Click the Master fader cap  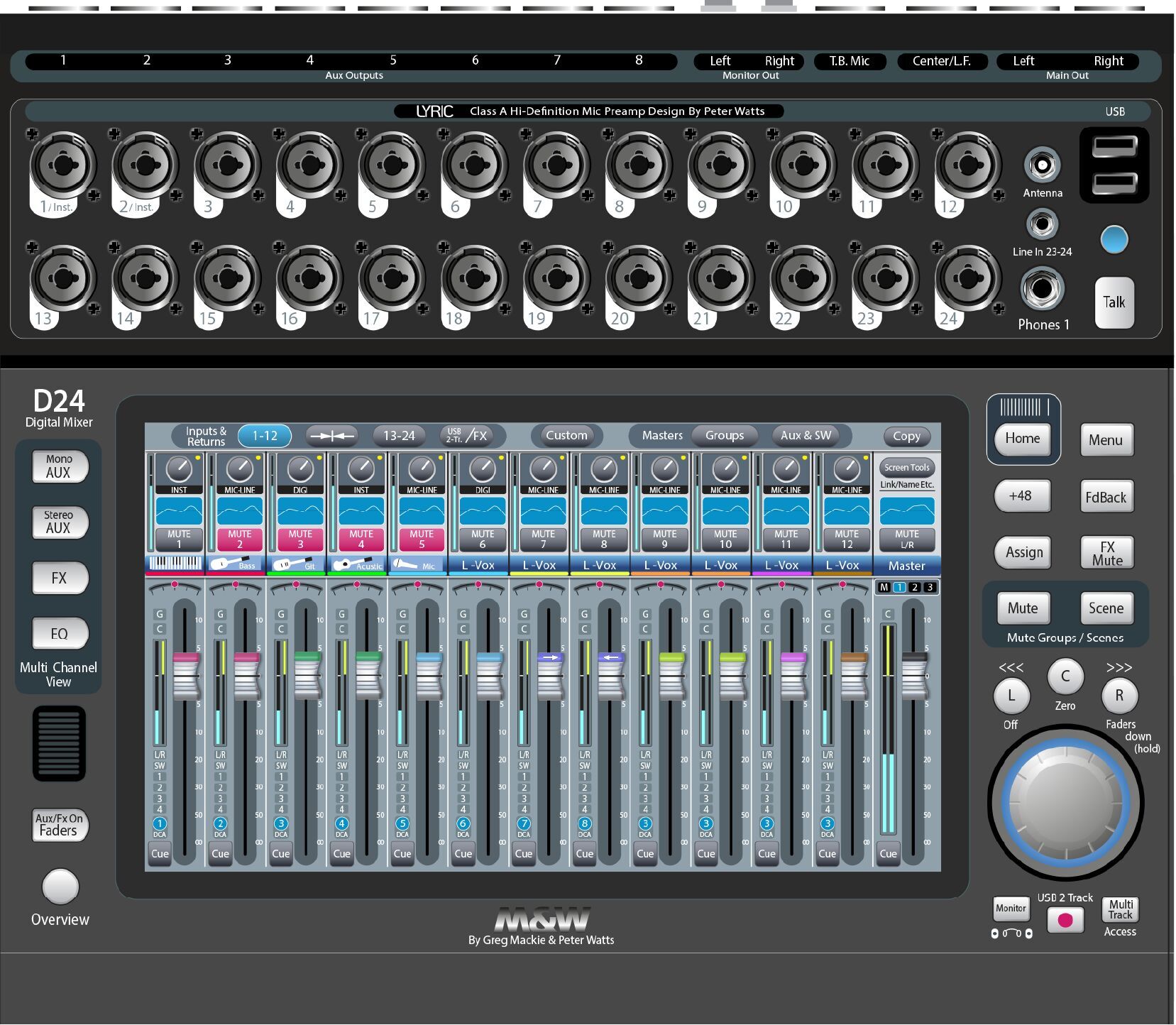point(914,676)
